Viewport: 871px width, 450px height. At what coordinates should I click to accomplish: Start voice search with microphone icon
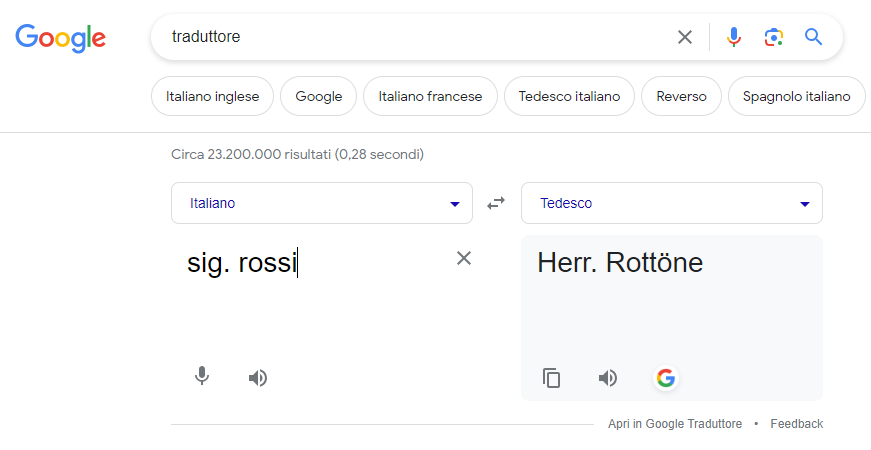click(734, 37)
